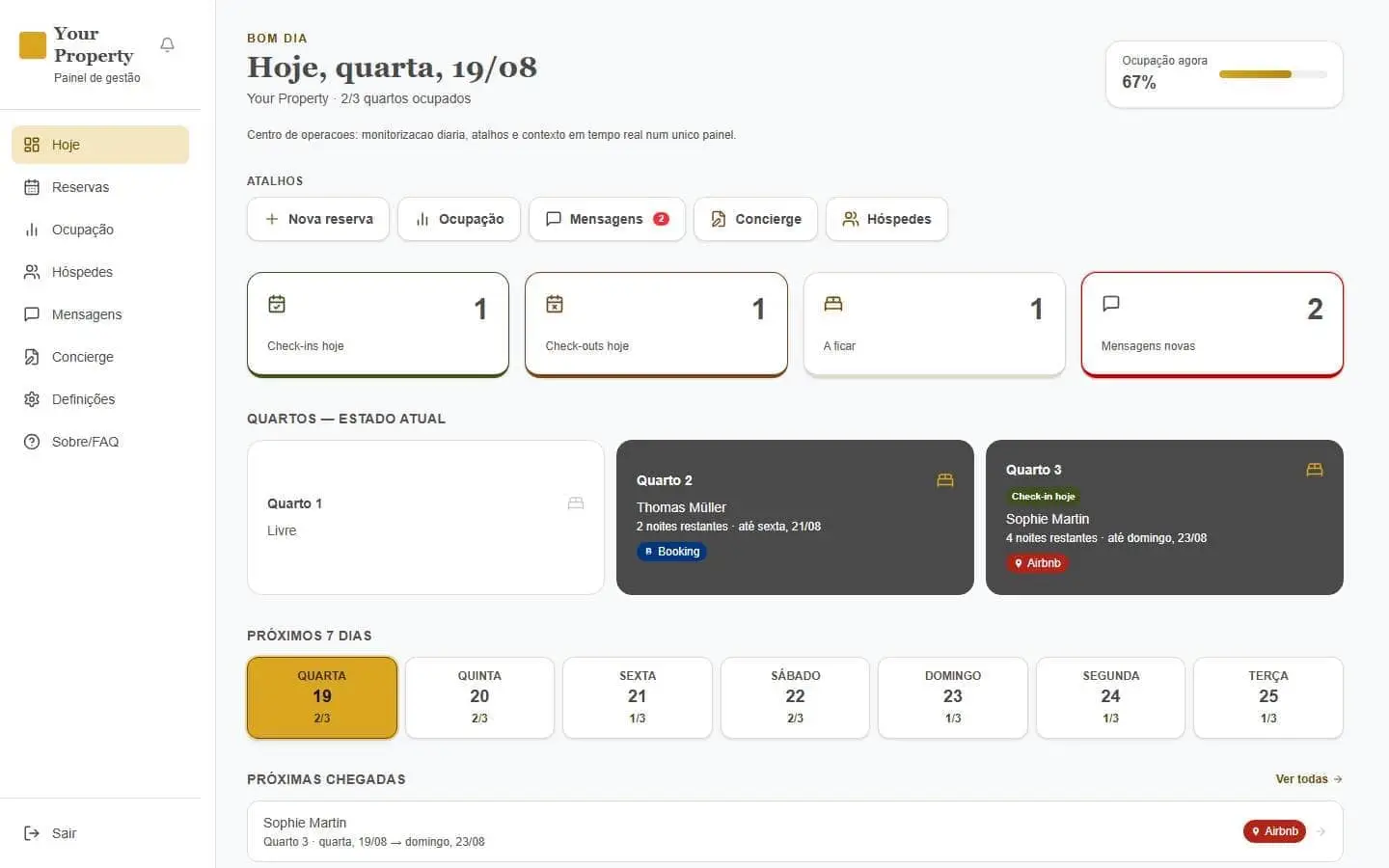Open Quarto 3 card with Sophie Martin
Image resolution: width=1389 pixels, height=868 pixels.
[1164, 517]
